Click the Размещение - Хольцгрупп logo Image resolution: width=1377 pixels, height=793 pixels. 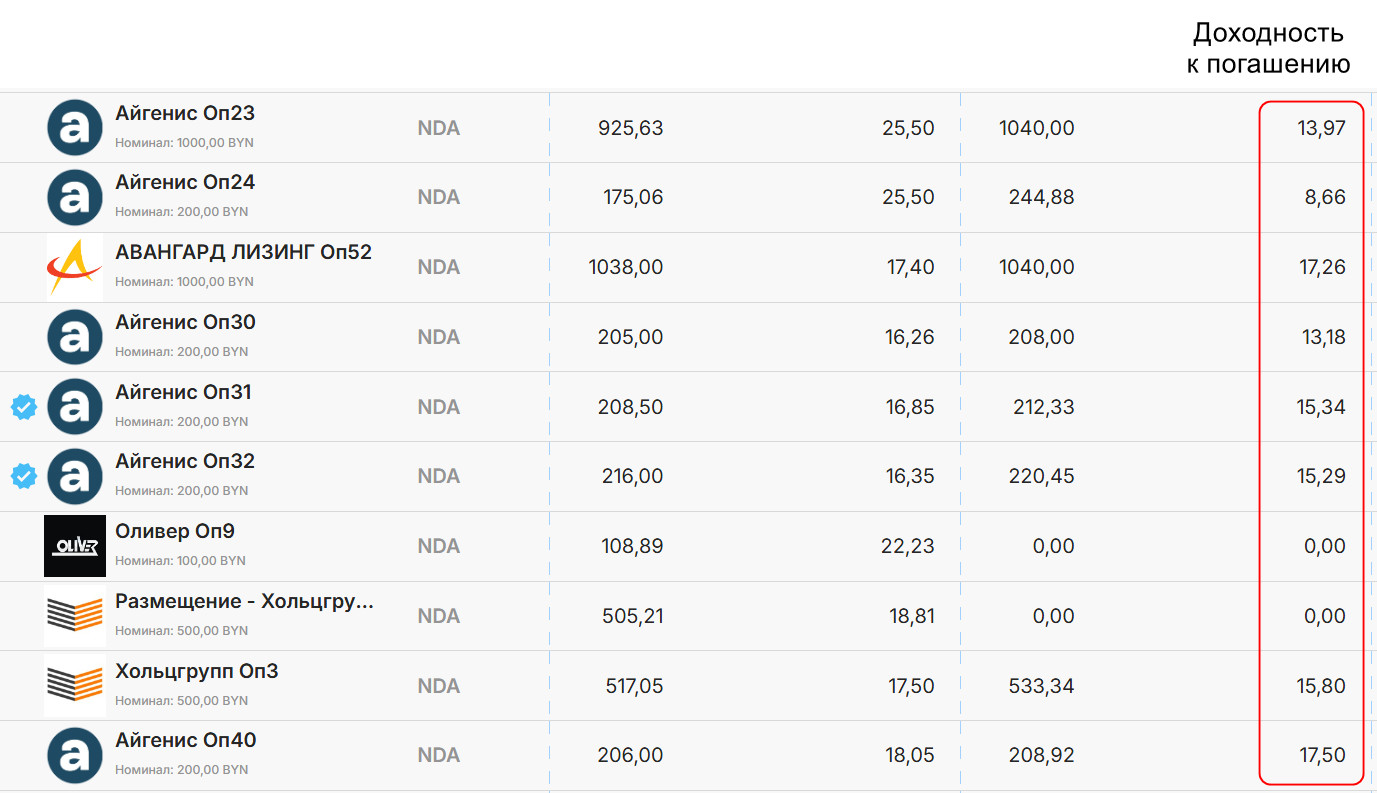pos(75,616)
